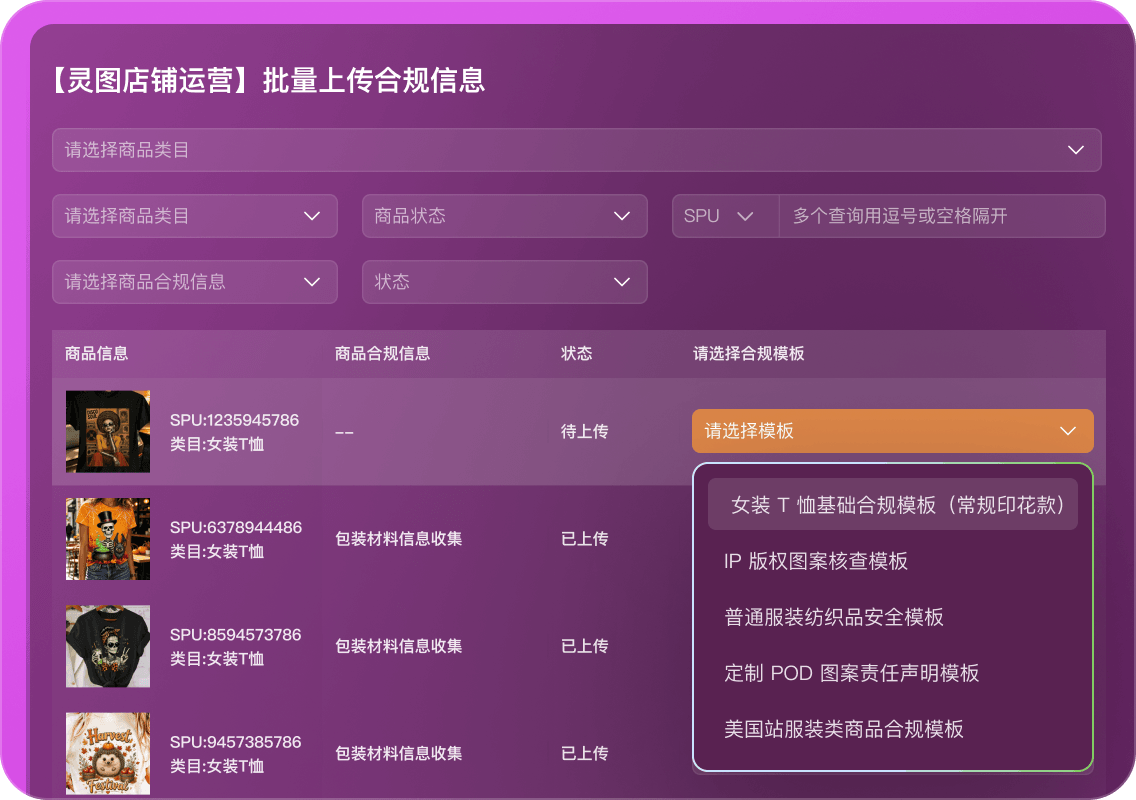This screenshot has width=1136, height=800.
Task: Click 包装材料信息收集 in SPU:6378944486 row
Action: [398, 539]
